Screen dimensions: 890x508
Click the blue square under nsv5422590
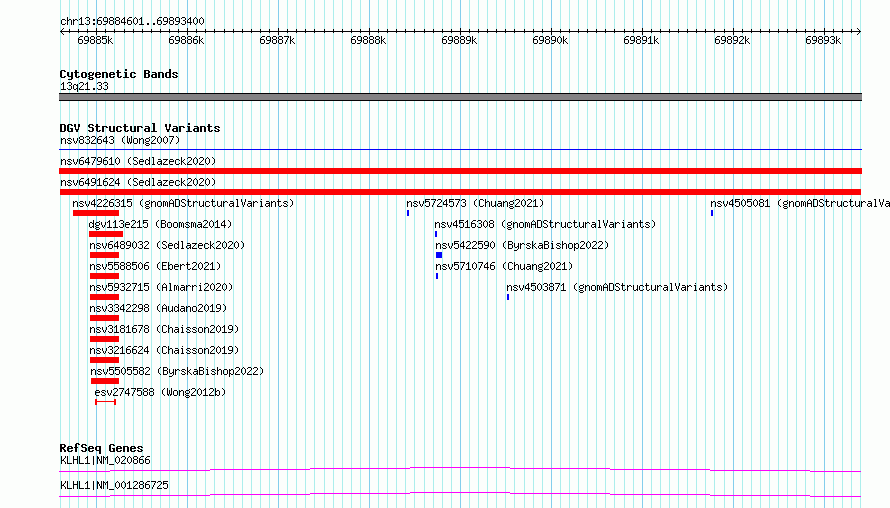[x=439, y=255]
